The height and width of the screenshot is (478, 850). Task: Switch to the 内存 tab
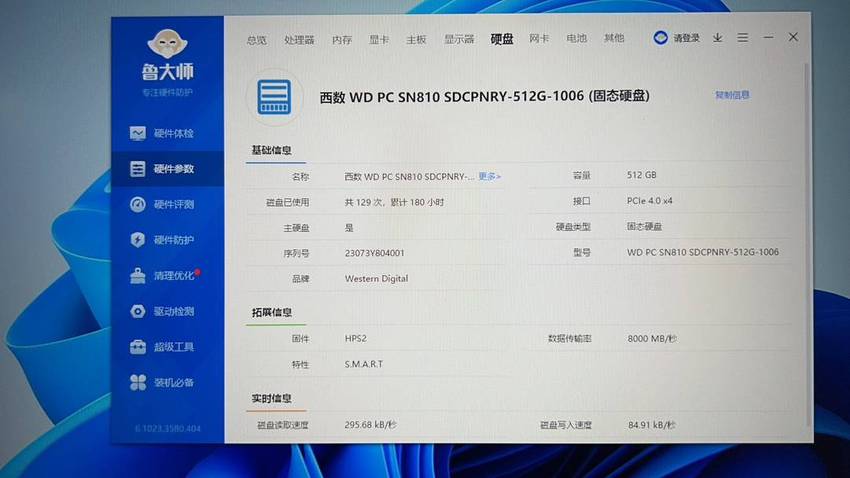[x=342, y=40]
